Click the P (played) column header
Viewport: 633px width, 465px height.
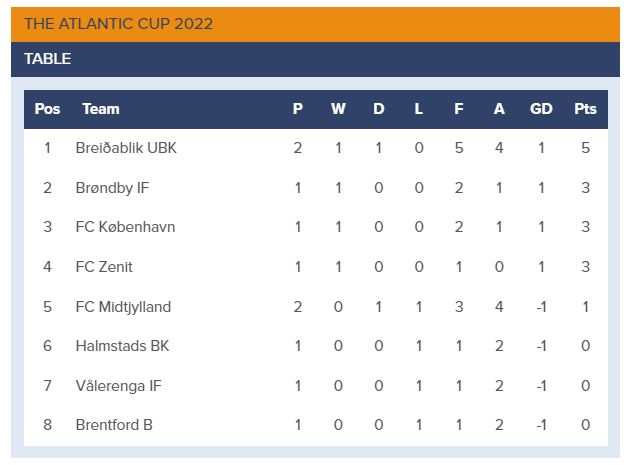coord(298,109)
